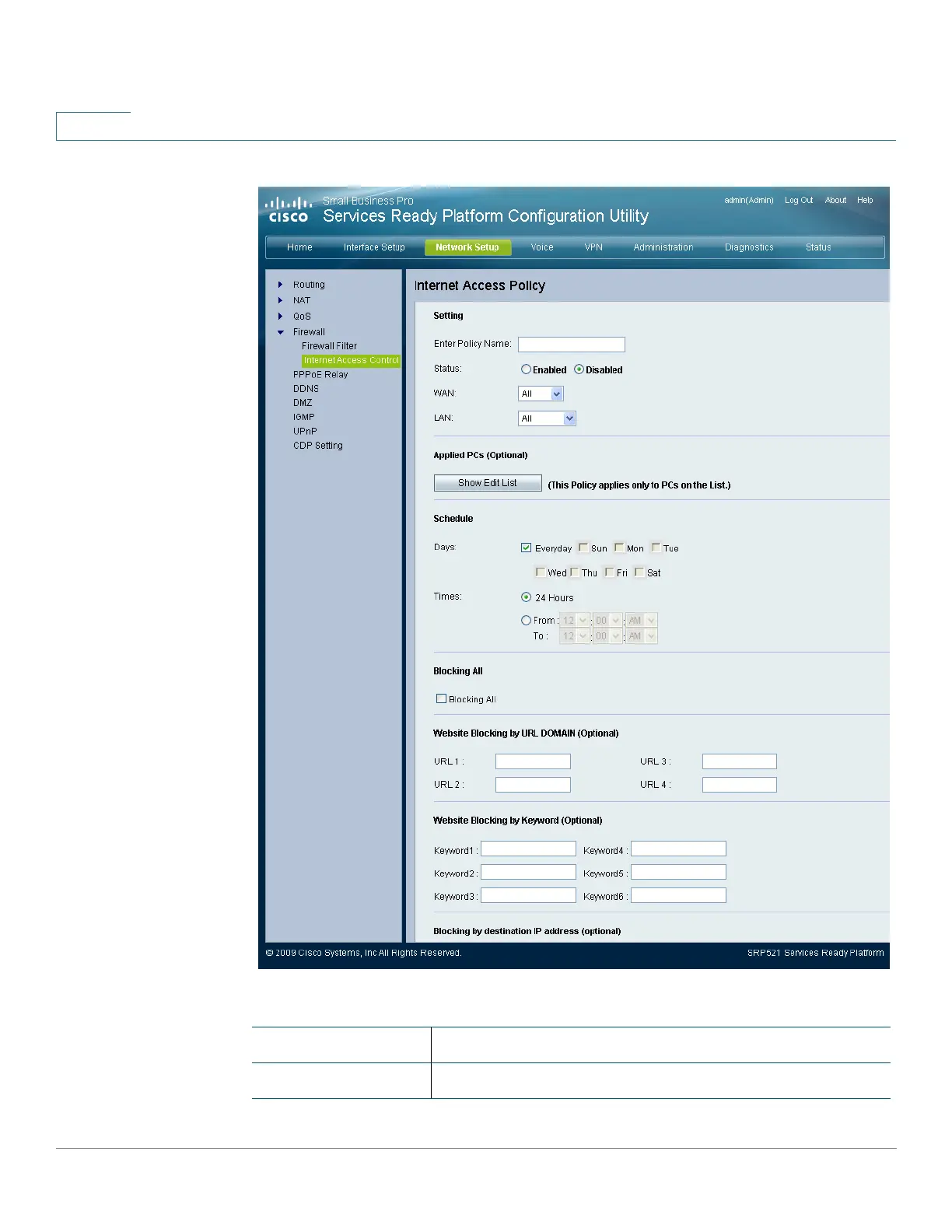This screenshot has height=1232, width=952.
Task: Open the Home tab
Action: 299,247
